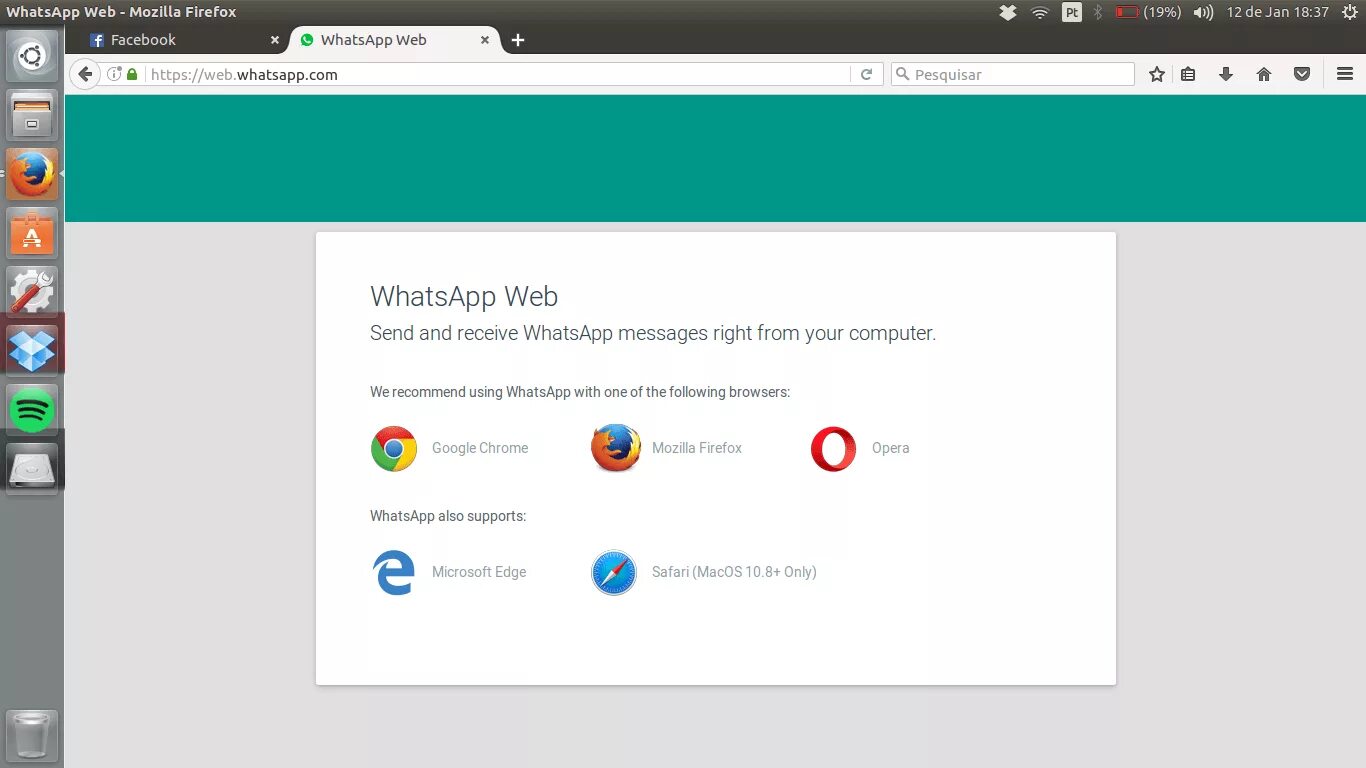Click the Mozilla Firefox logo on page
1366x768 pixels.
tap(615, 448)
